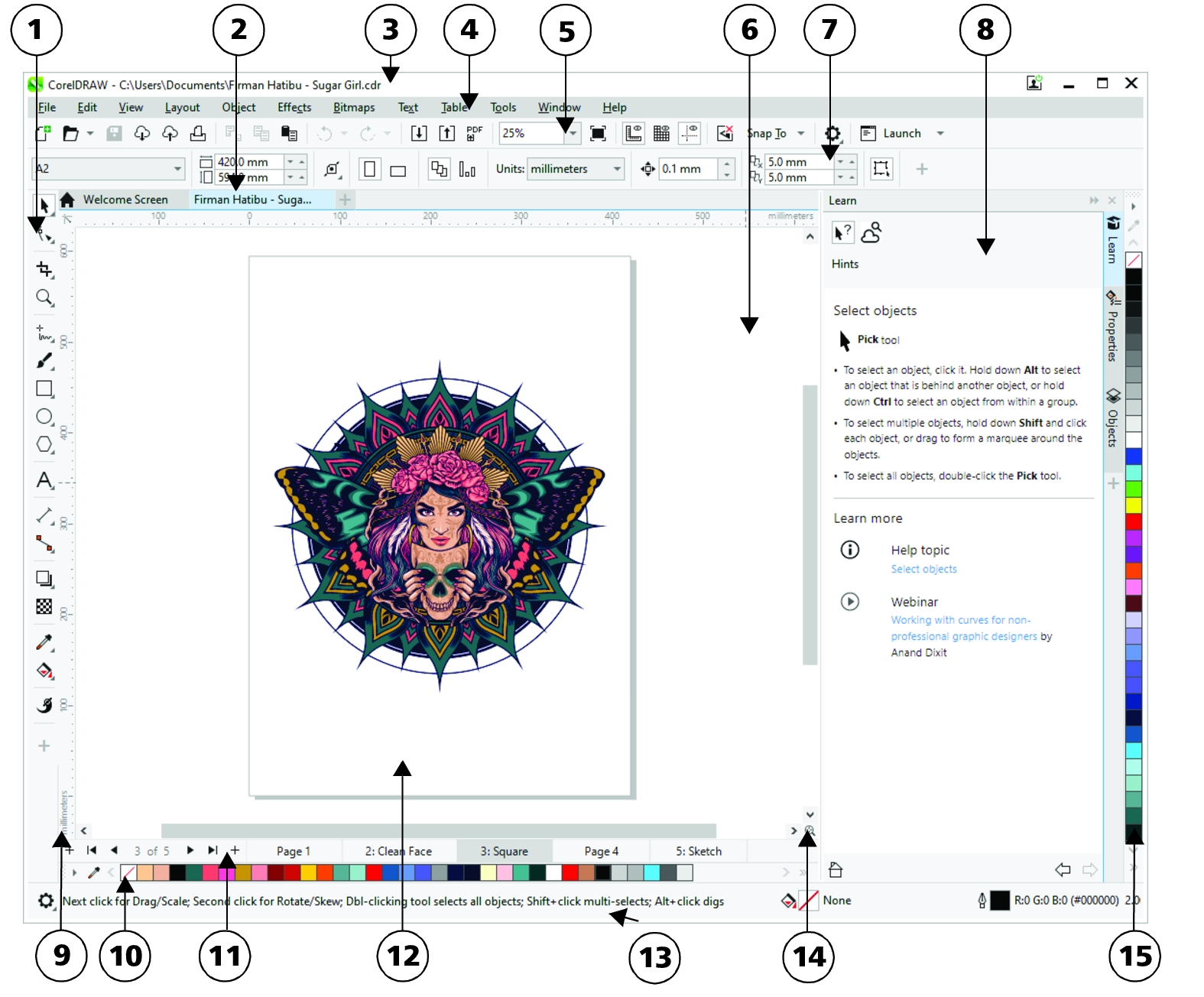Screen dimensions: 1204x997
Task: Toggle landscape page orientation
Action: click(398, 170)
